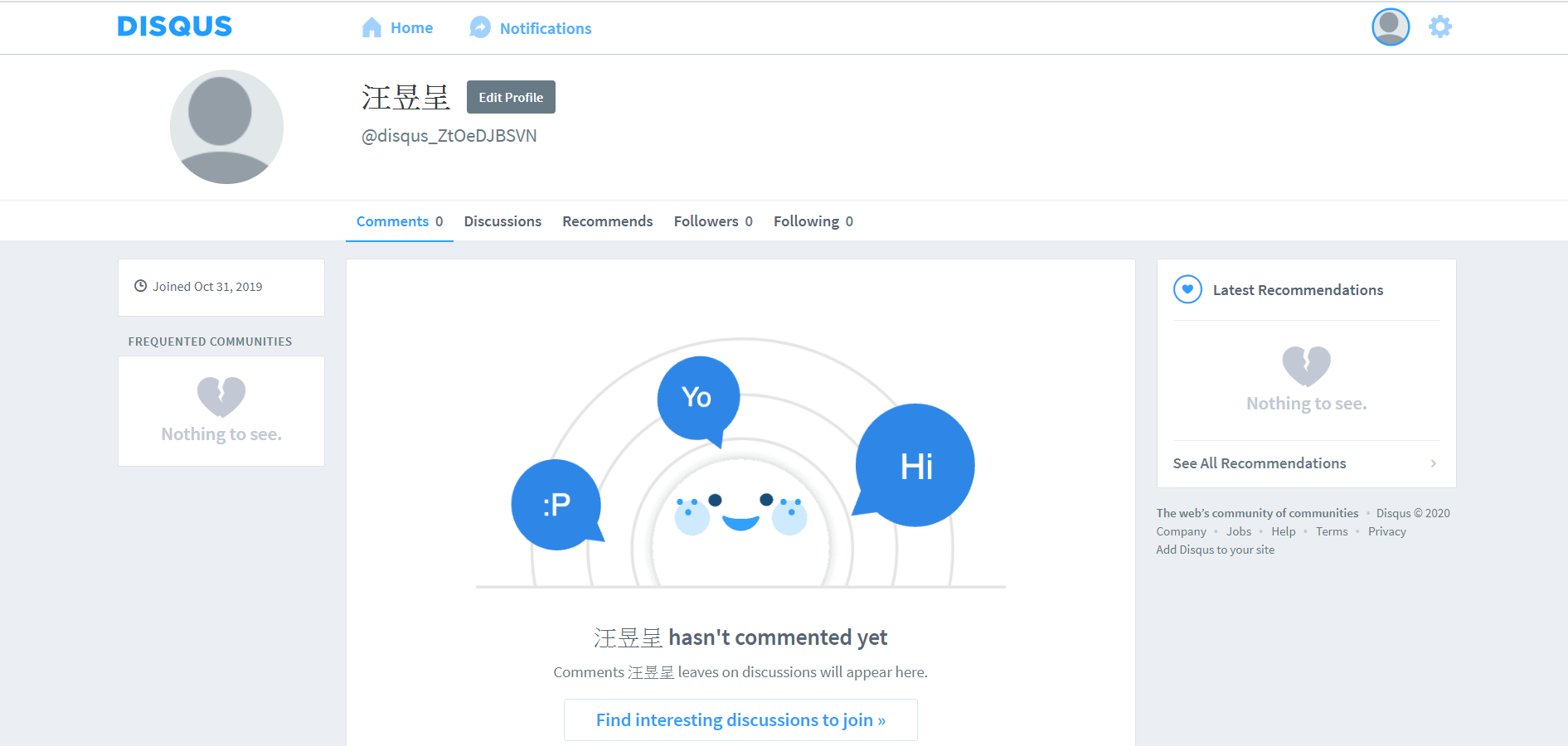This screenshot has width=1568, height=746.
Task: Expand See All Recommendations chevron
Action: [1433, 463]
